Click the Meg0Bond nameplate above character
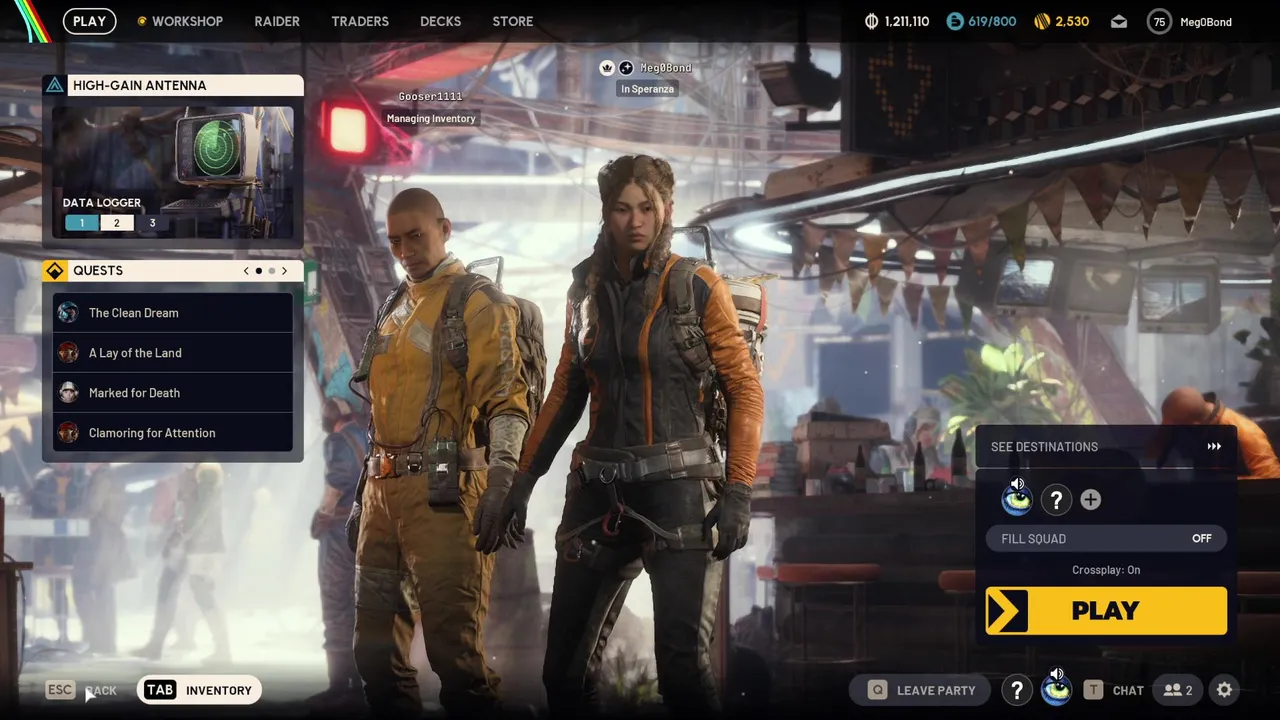The width and height of the screenshot is (1280, 720). (x=666, y=68)
